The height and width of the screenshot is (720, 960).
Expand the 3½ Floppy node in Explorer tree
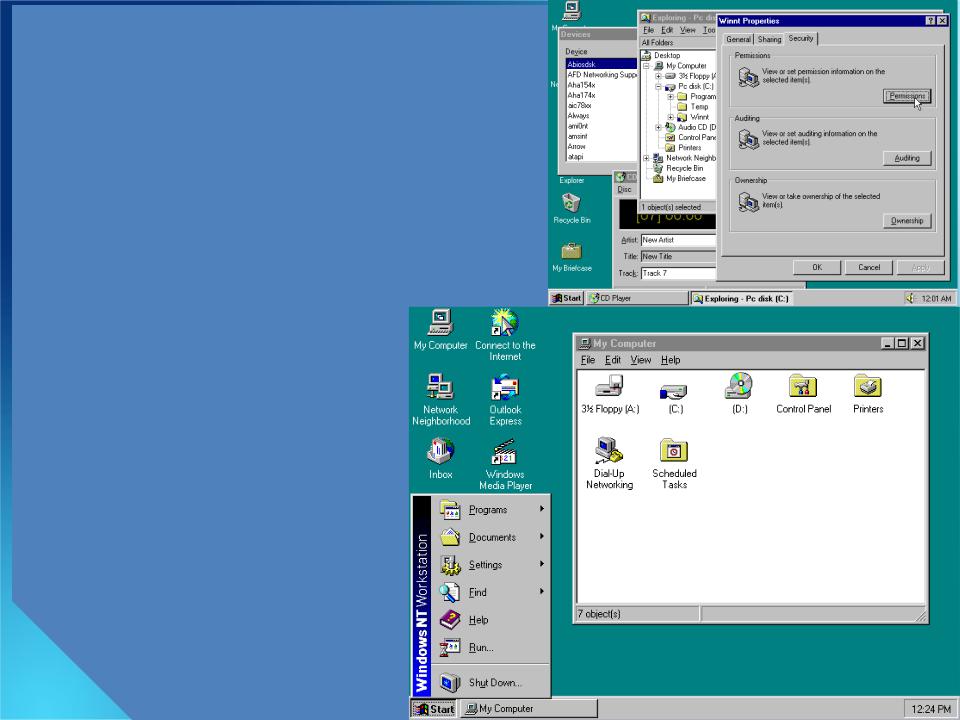658,76
